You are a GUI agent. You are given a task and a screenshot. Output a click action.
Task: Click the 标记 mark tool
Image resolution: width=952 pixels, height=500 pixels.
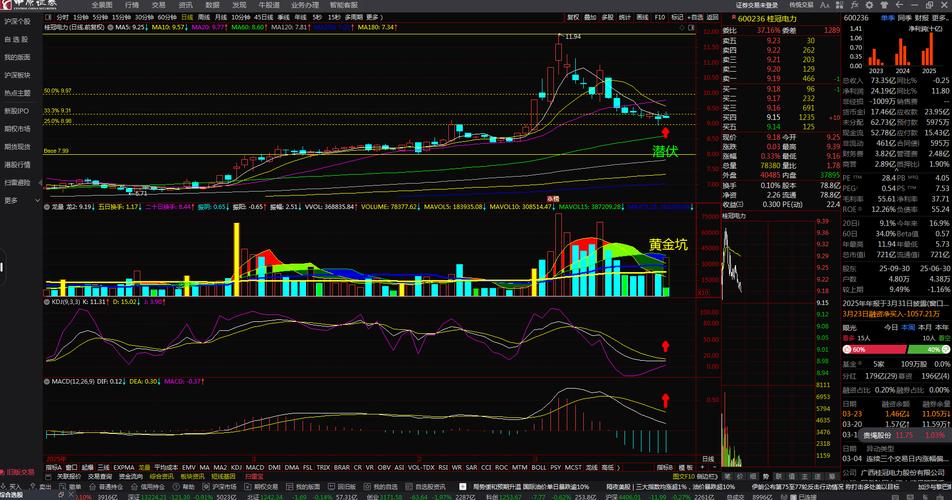coord(677,17)
